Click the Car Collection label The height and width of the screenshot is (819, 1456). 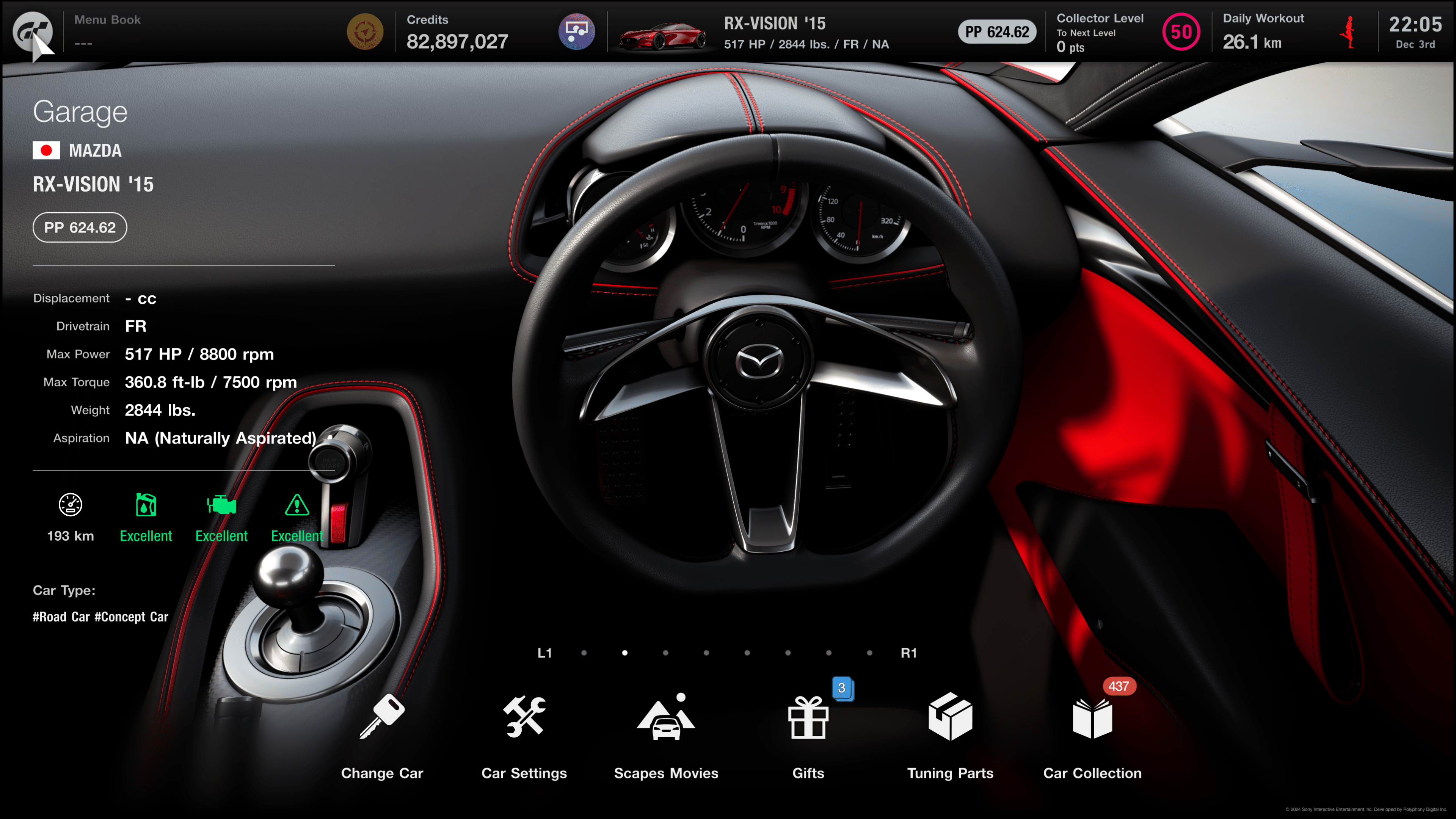click(1092, 773)
